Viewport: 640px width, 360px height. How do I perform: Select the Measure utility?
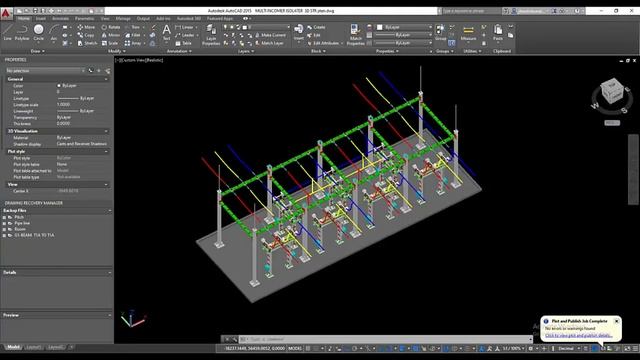468,32
